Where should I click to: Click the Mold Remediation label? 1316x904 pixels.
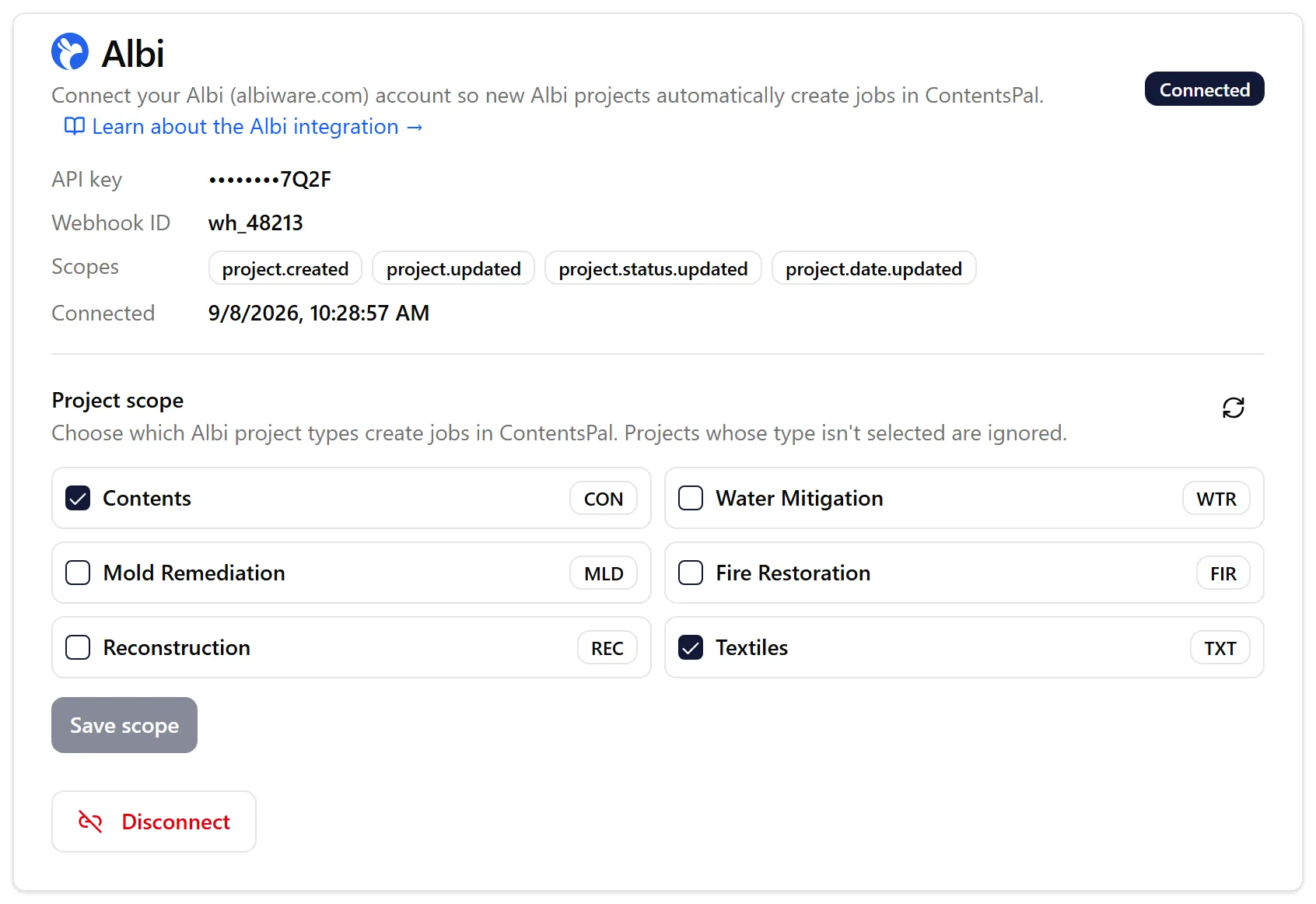[x=194, y=573]
